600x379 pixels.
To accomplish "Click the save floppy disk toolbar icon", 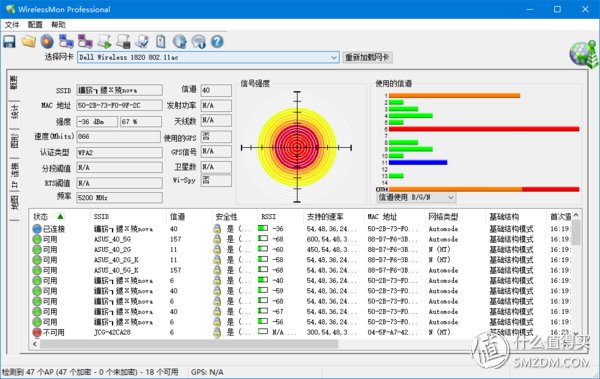I will click(9, 41).
